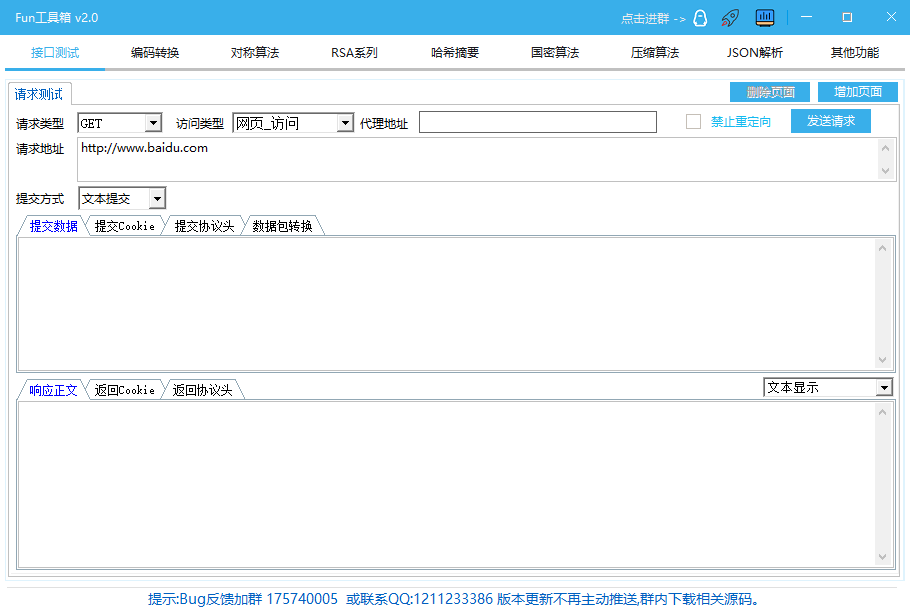Enable the 禁止重定向 checkbox
Image resolution: width=910 pixels, height=610 pixels.
(693, 121)
